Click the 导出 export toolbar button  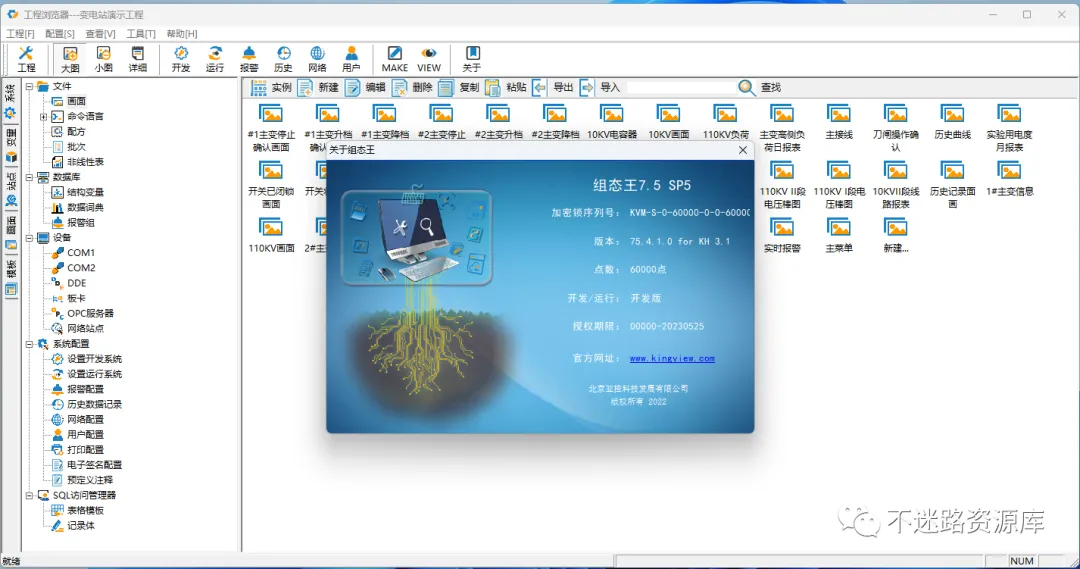pyautogui.click(x=552, y=87)
